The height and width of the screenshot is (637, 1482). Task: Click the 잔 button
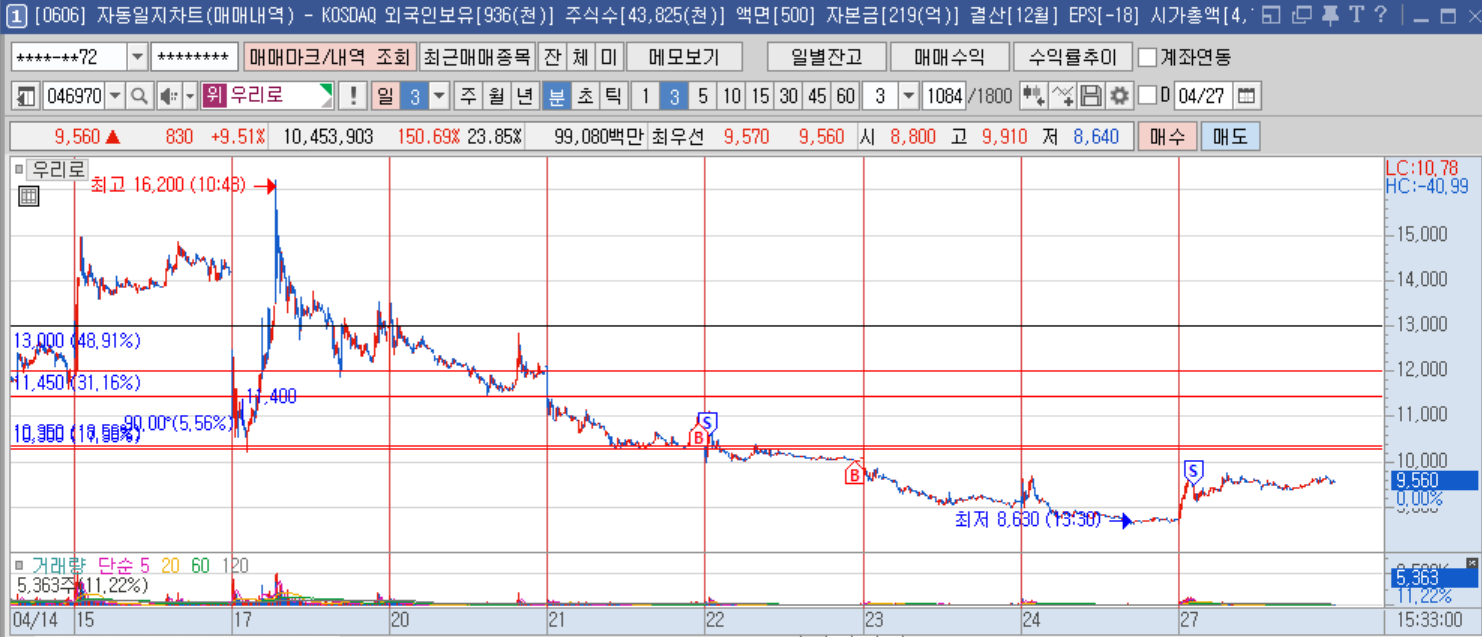tap(551, 57)
